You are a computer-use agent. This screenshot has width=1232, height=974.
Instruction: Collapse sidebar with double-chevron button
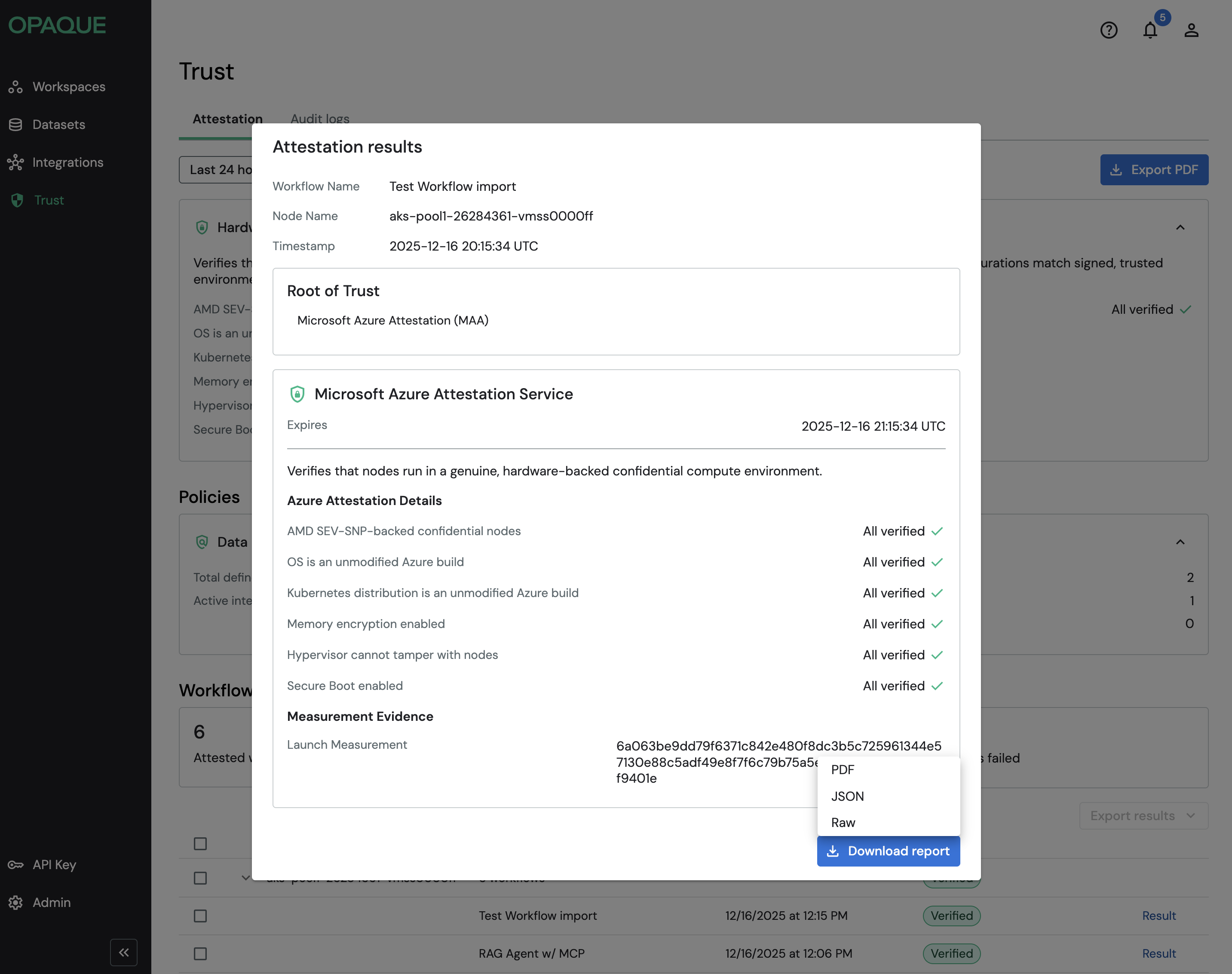pos(124,952)
